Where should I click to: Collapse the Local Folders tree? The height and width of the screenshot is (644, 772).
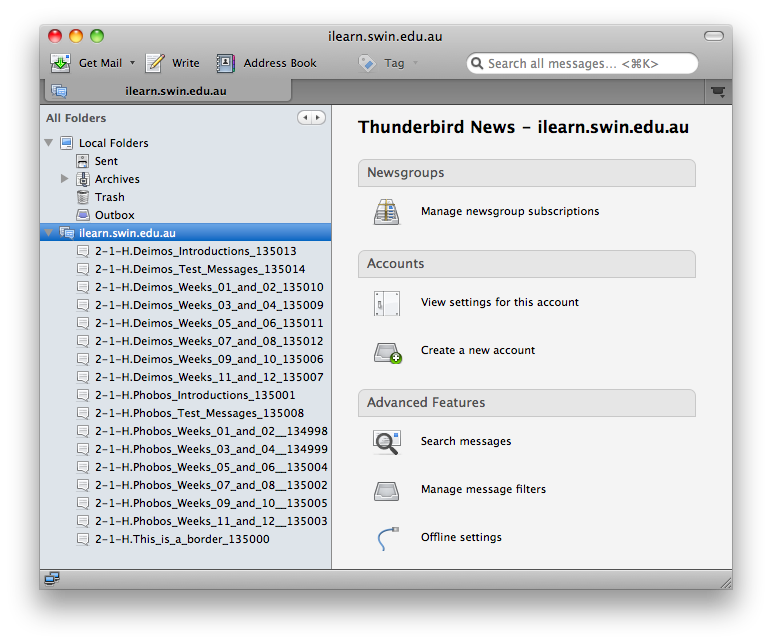pos(49,143)
